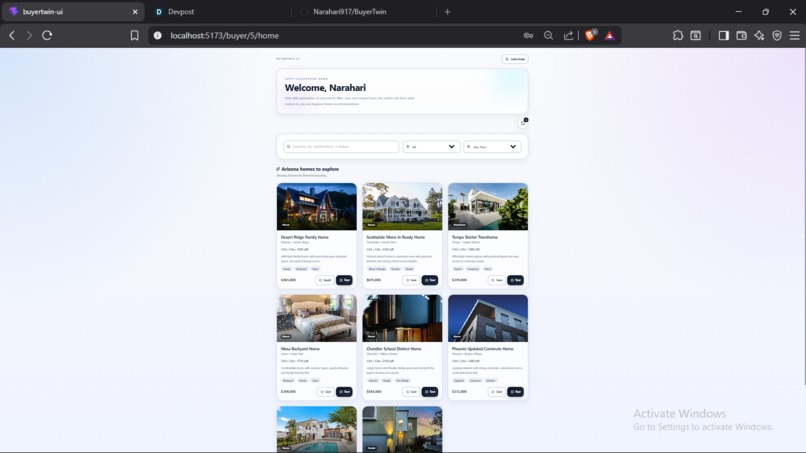Open the saved homes compare icon with badge
This screenshot has width=806, height=453.
pyautogui.click(x=523, y=122)
